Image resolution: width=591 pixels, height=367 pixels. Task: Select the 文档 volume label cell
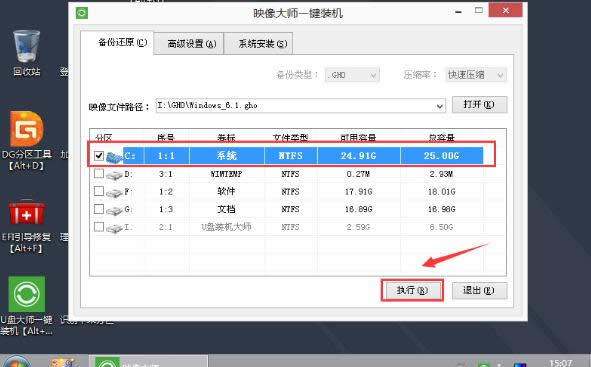coord(227,209)
